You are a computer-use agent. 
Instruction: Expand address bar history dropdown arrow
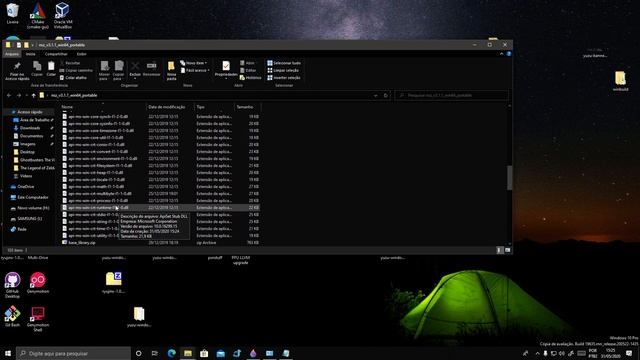coord(376,96)
